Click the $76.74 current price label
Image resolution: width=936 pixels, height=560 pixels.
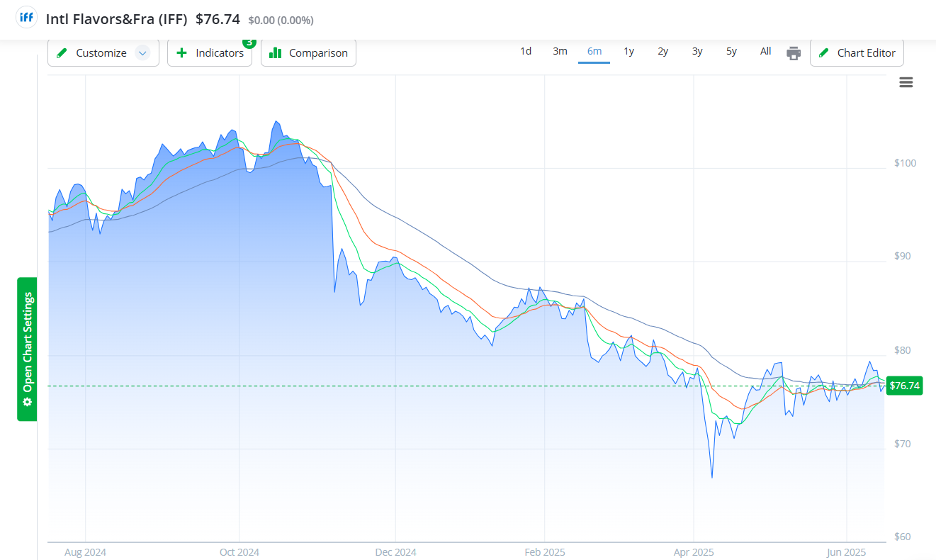tap(904, 386)
